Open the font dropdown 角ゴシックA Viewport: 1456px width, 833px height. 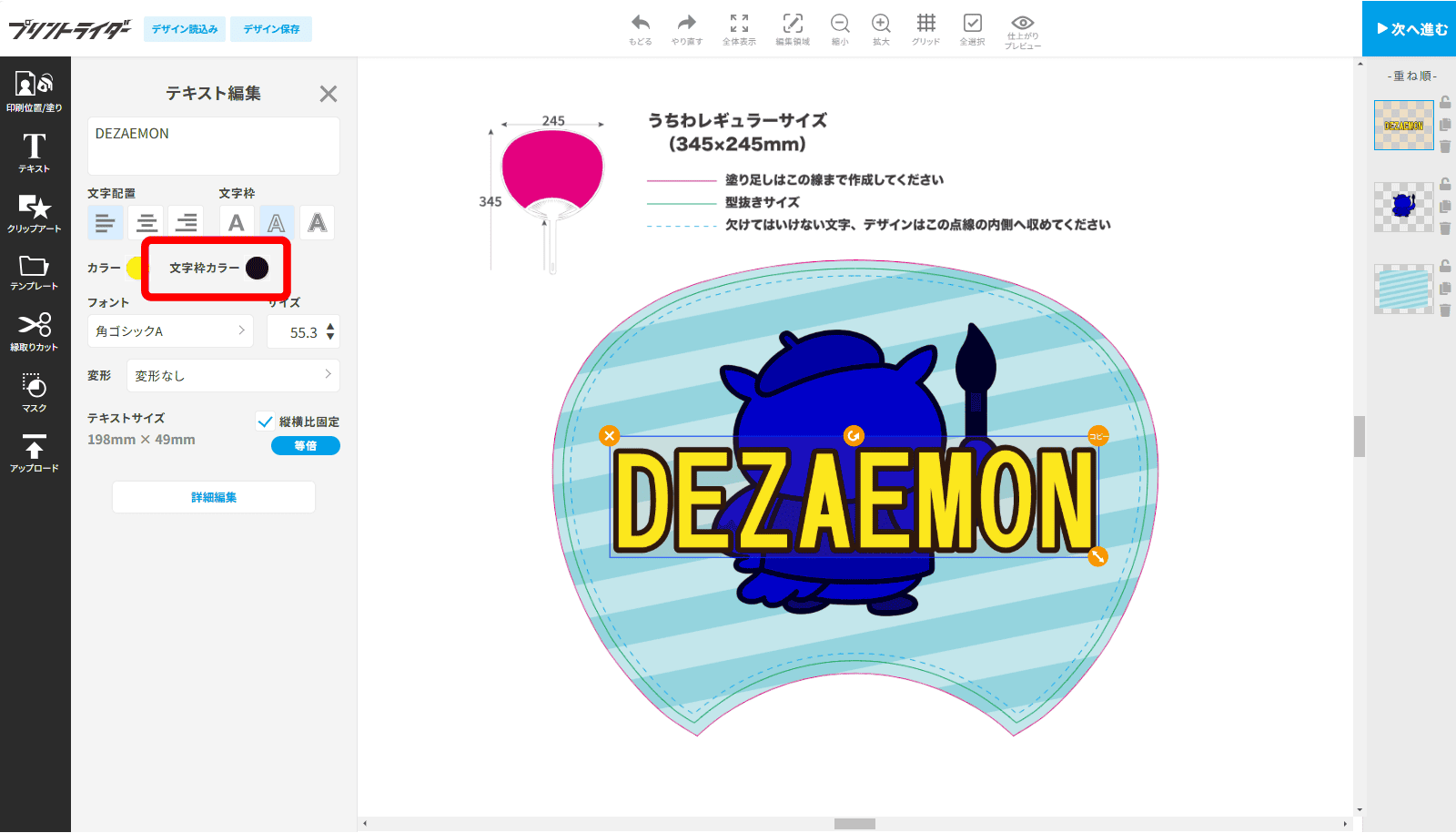tap(170, 331)
